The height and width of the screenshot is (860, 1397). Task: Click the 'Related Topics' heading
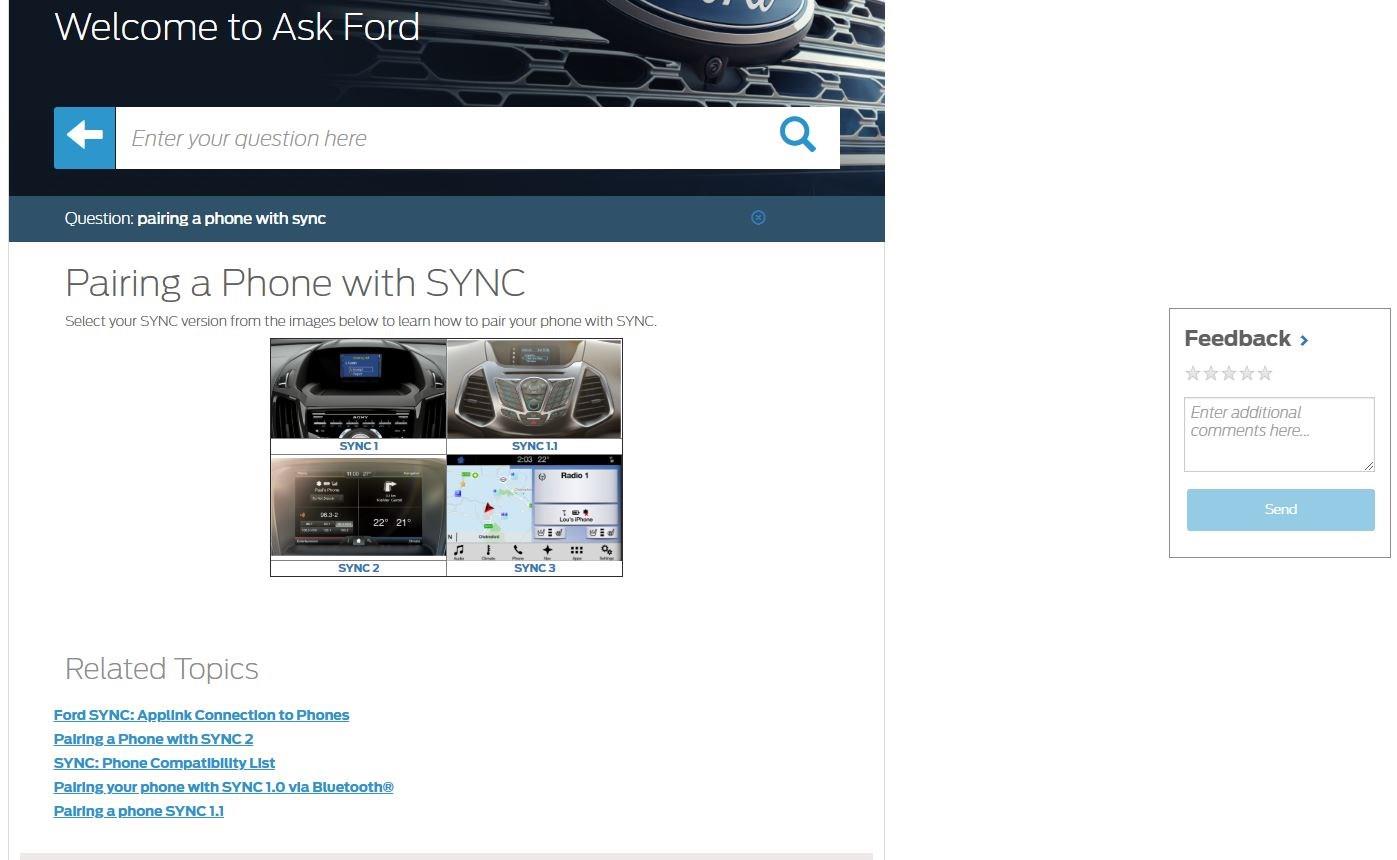[x=162, y=669]
